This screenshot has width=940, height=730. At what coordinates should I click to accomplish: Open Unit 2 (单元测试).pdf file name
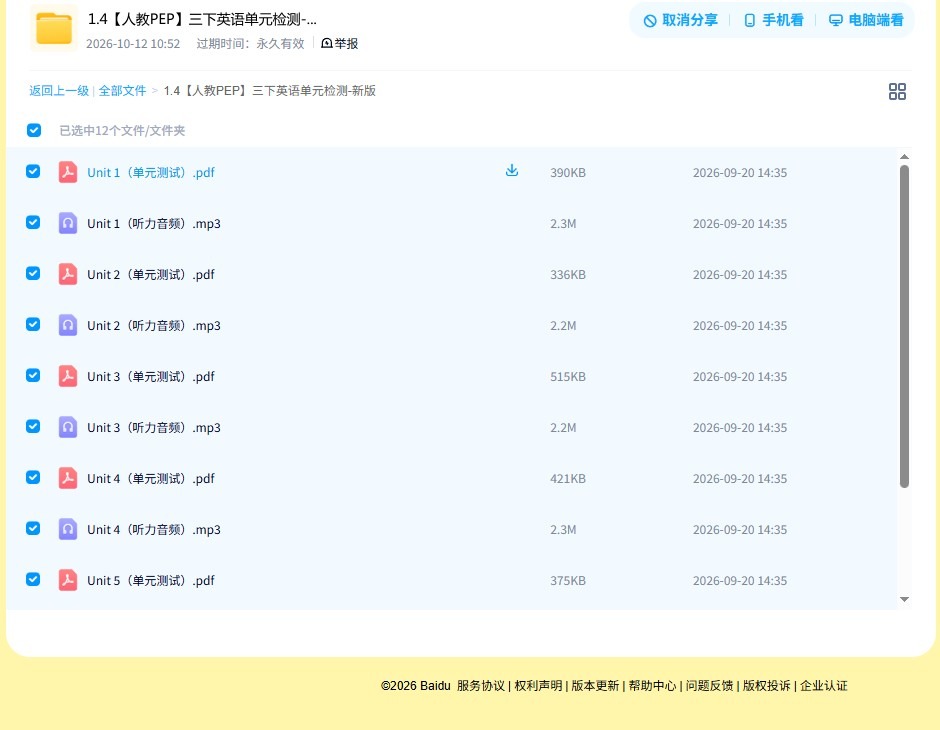point(150,274)
